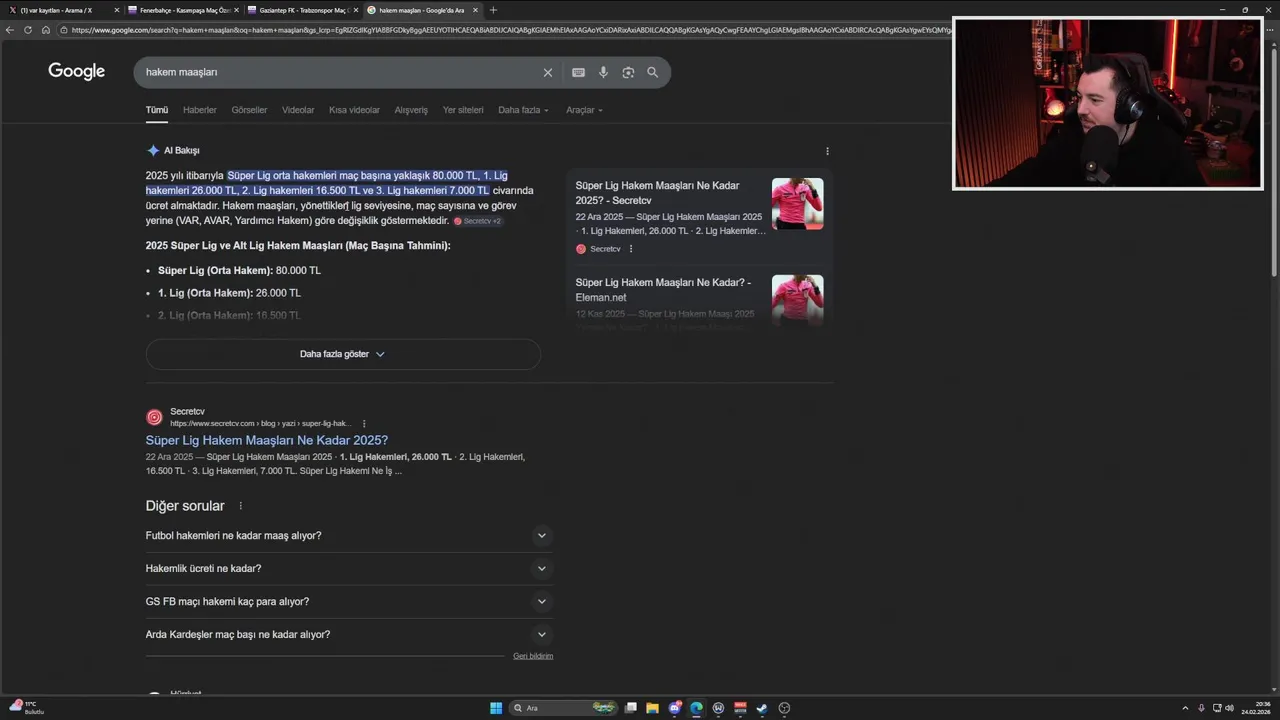Switch to Gaziantep FK - Trabzonspor browser tab
1280x720 pixels.
[300, 10]
